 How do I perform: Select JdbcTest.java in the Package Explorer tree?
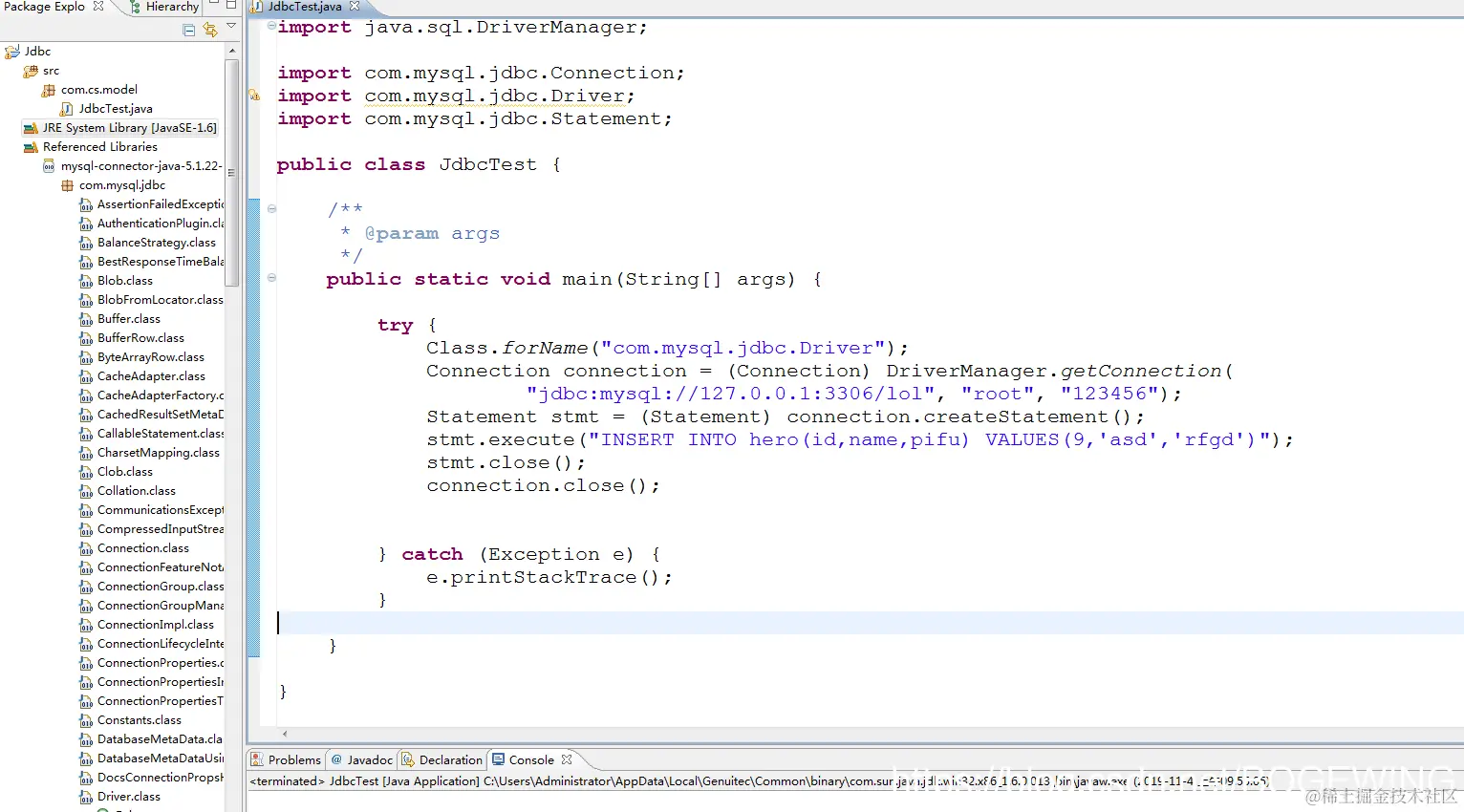point(116,109)
